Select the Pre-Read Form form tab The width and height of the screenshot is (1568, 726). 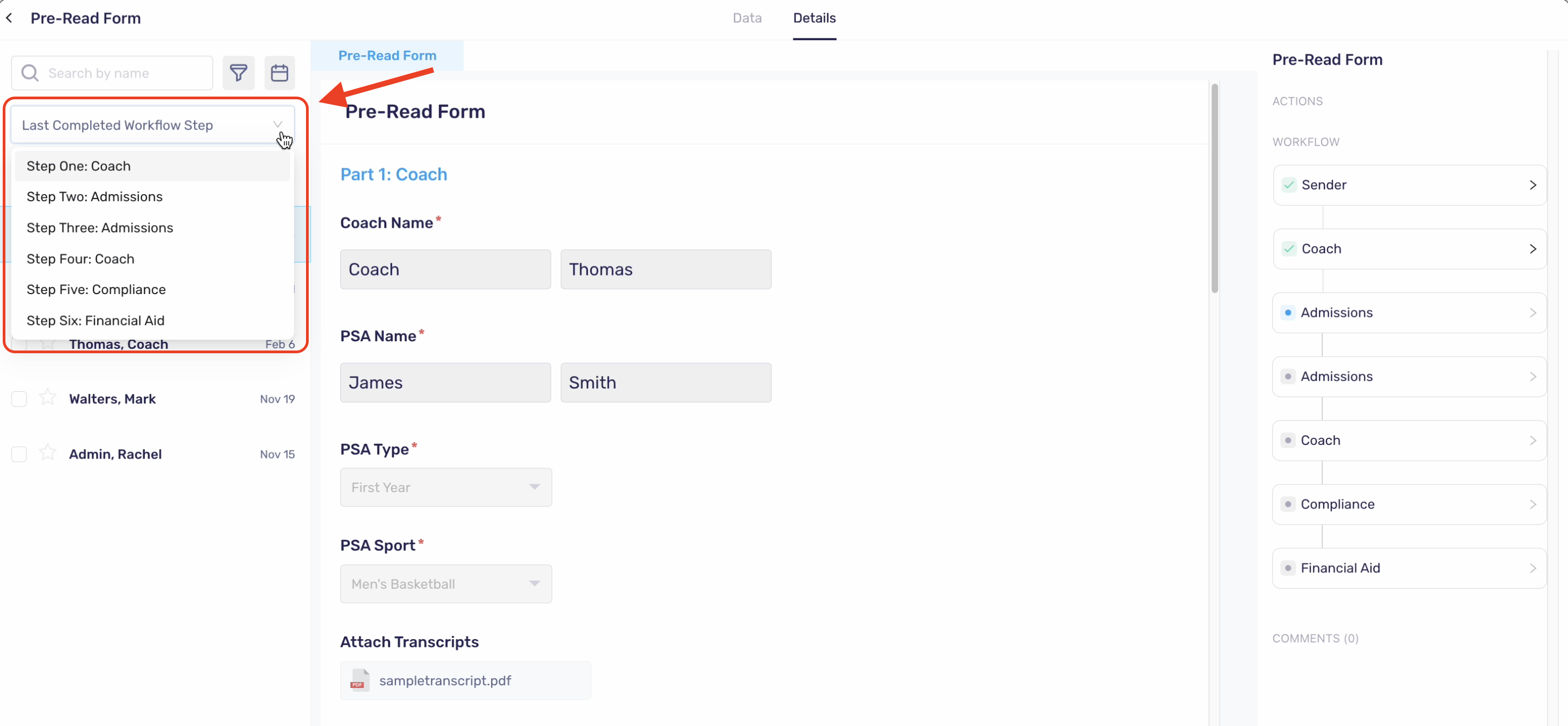click(x=387, y=55)
